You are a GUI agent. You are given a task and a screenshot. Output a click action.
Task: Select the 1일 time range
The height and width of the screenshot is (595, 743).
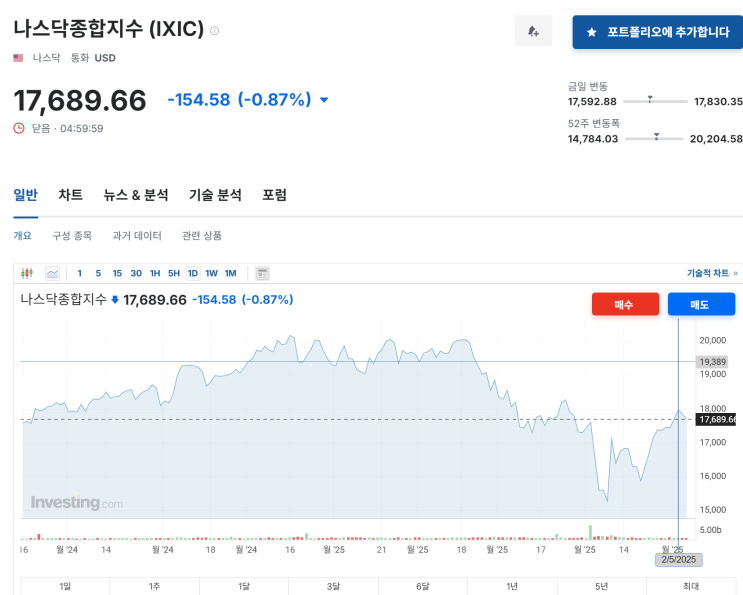(65, 586)
